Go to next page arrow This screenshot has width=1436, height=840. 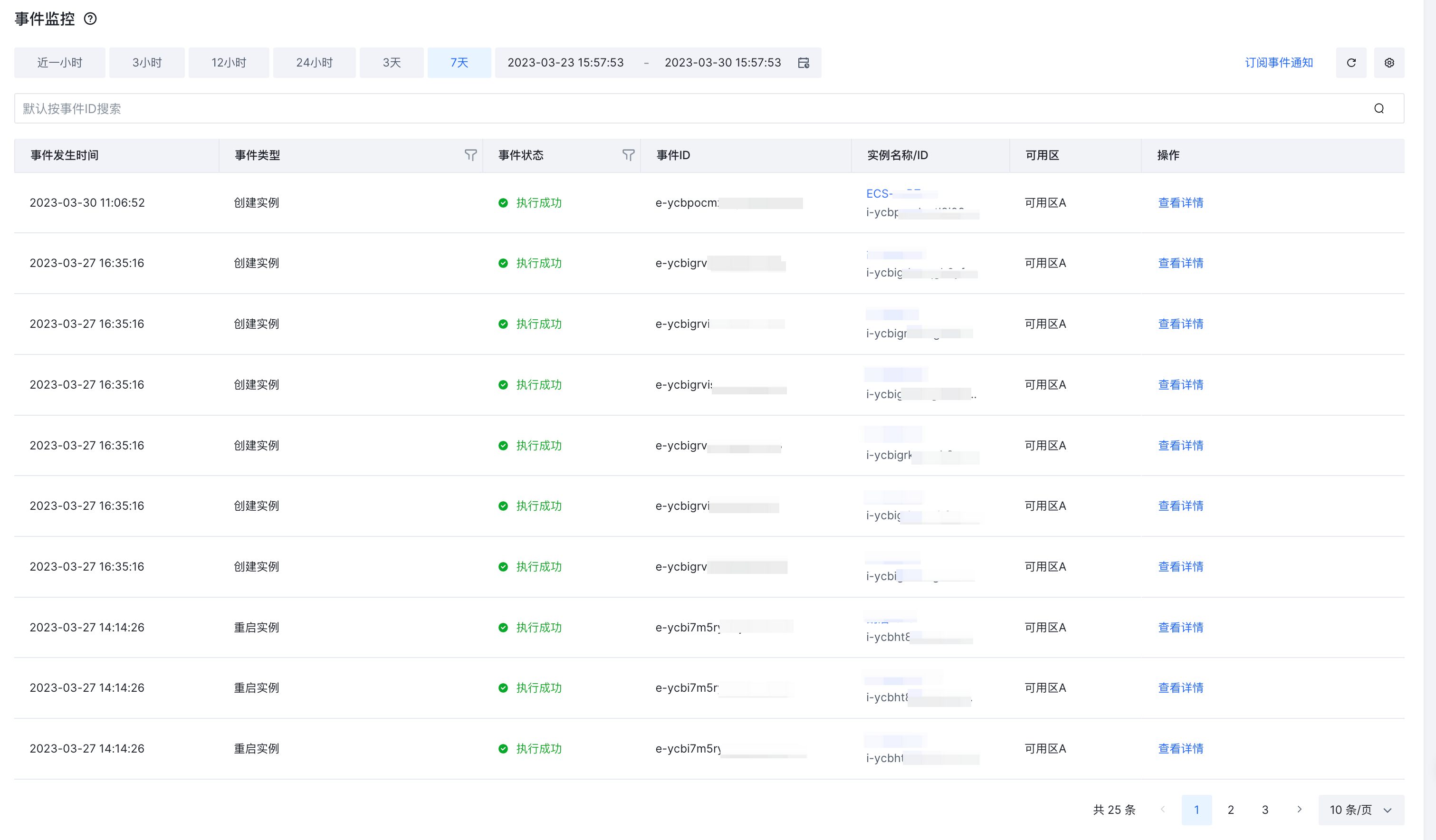coord(1299,810)
